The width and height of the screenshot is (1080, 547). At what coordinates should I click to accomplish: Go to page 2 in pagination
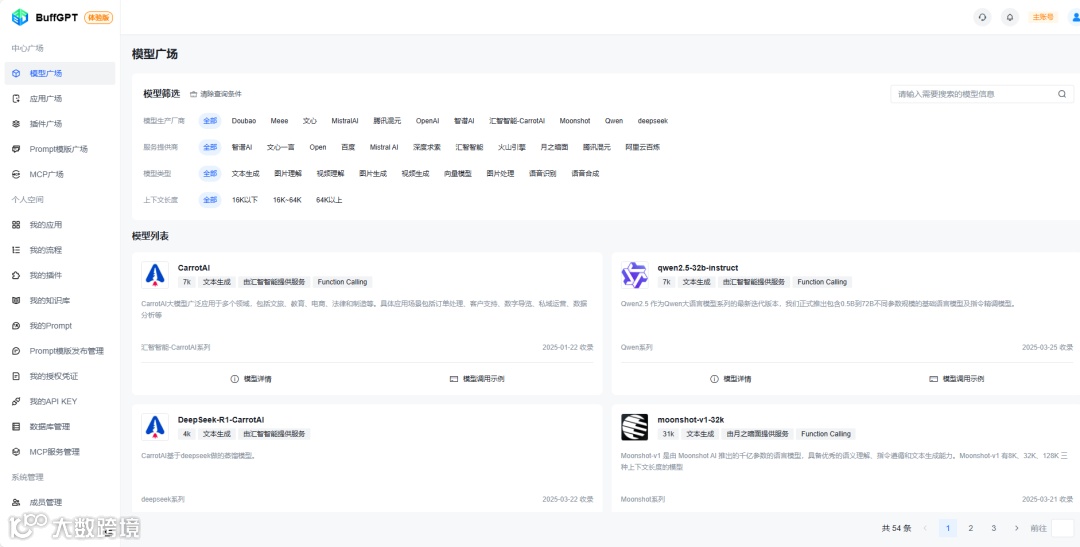tap(970, 528)
